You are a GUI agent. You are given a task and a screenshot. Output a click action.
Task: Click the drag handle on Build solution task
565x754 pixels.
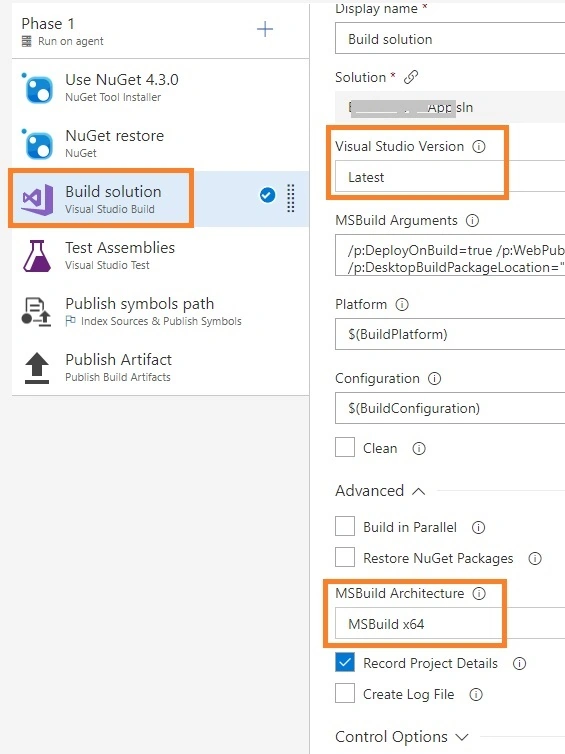tap(291, 198)
